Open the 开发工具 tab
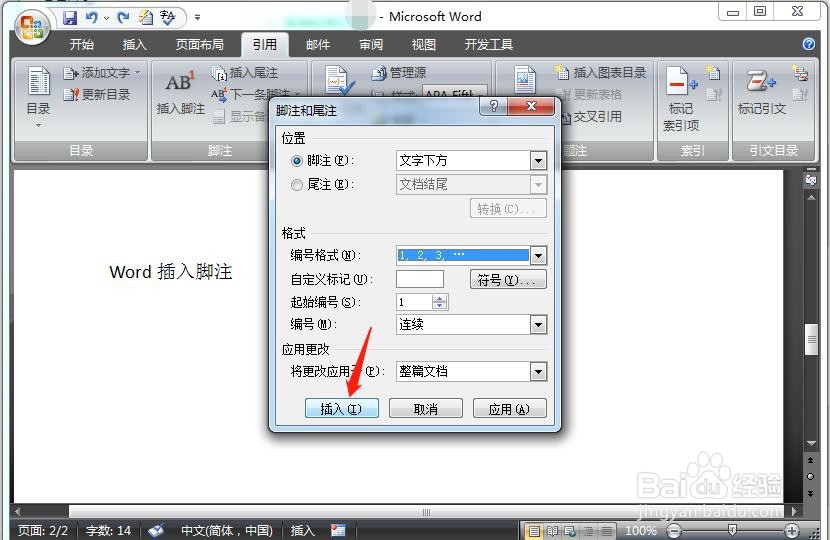Viewport: 830px width, 540px height. [489, 44]
